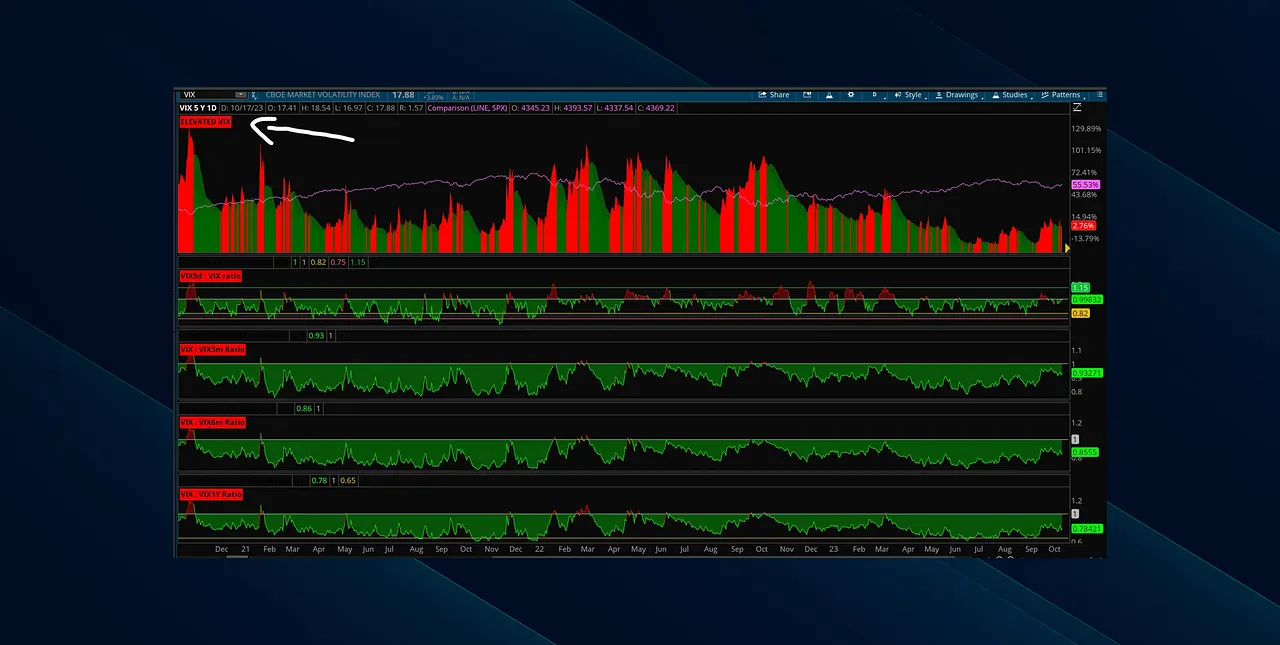Click the green 1.15 level bubble
This screenshot has width=1280, height=645.
coord(1080,288)
